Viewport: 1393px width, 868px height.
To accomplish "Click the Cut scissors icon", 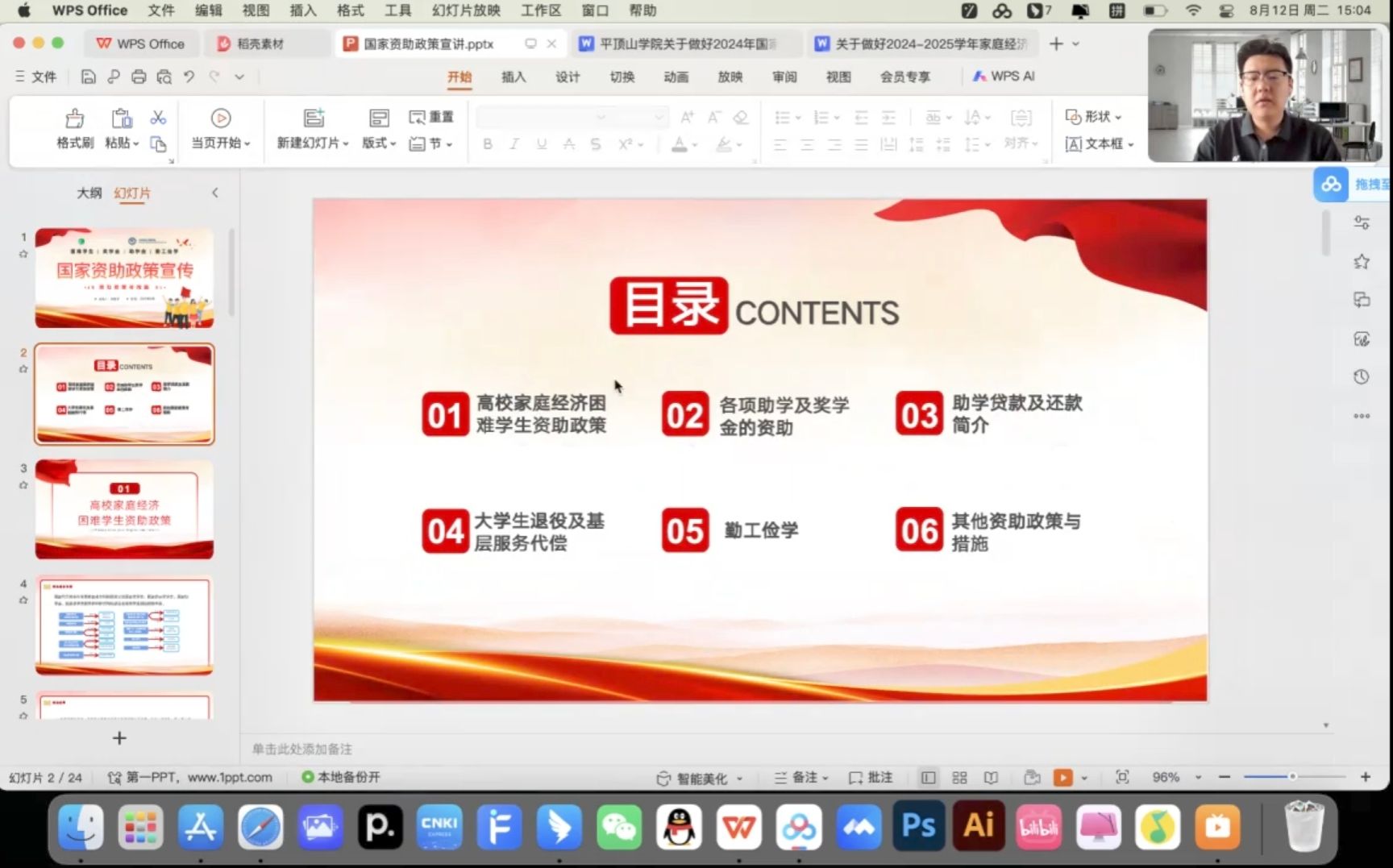I will point(158,118).
